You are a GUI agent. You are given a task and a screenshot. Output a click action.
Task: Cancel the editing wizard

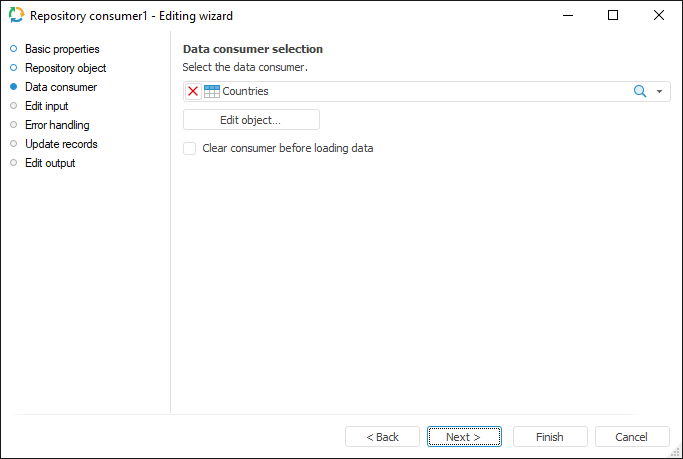(x=632, y=437)
